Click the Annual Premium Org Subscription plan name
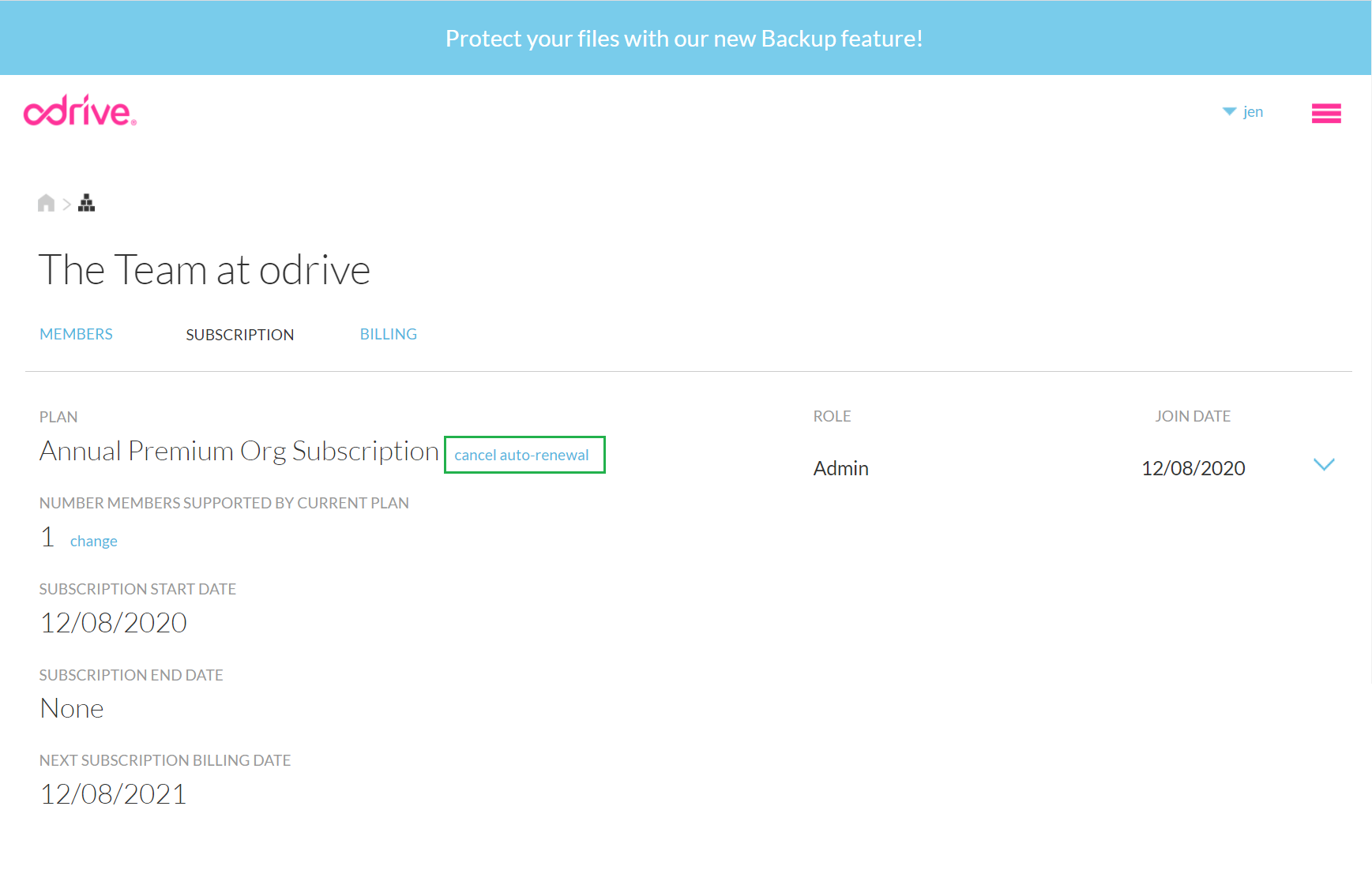 239,452
